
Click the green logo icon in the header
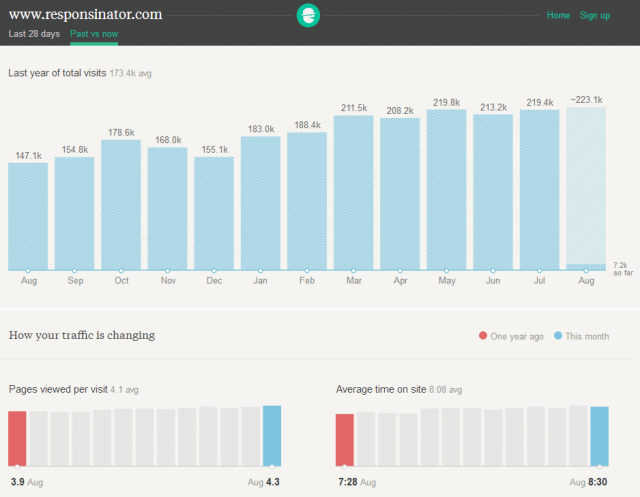308,16
